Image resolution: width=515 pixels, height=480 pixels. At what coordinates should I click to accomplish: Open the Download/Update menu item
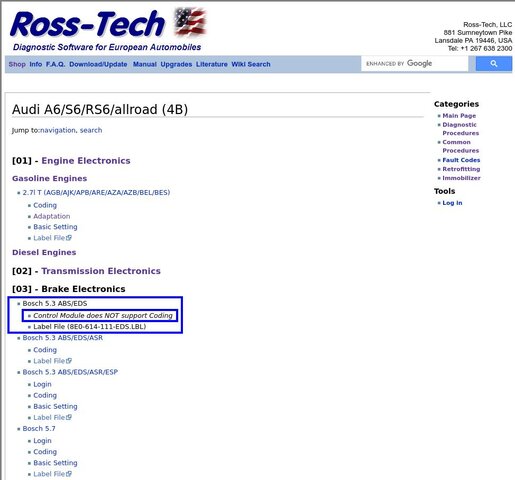pyautogui.click(x=98, y=64)
